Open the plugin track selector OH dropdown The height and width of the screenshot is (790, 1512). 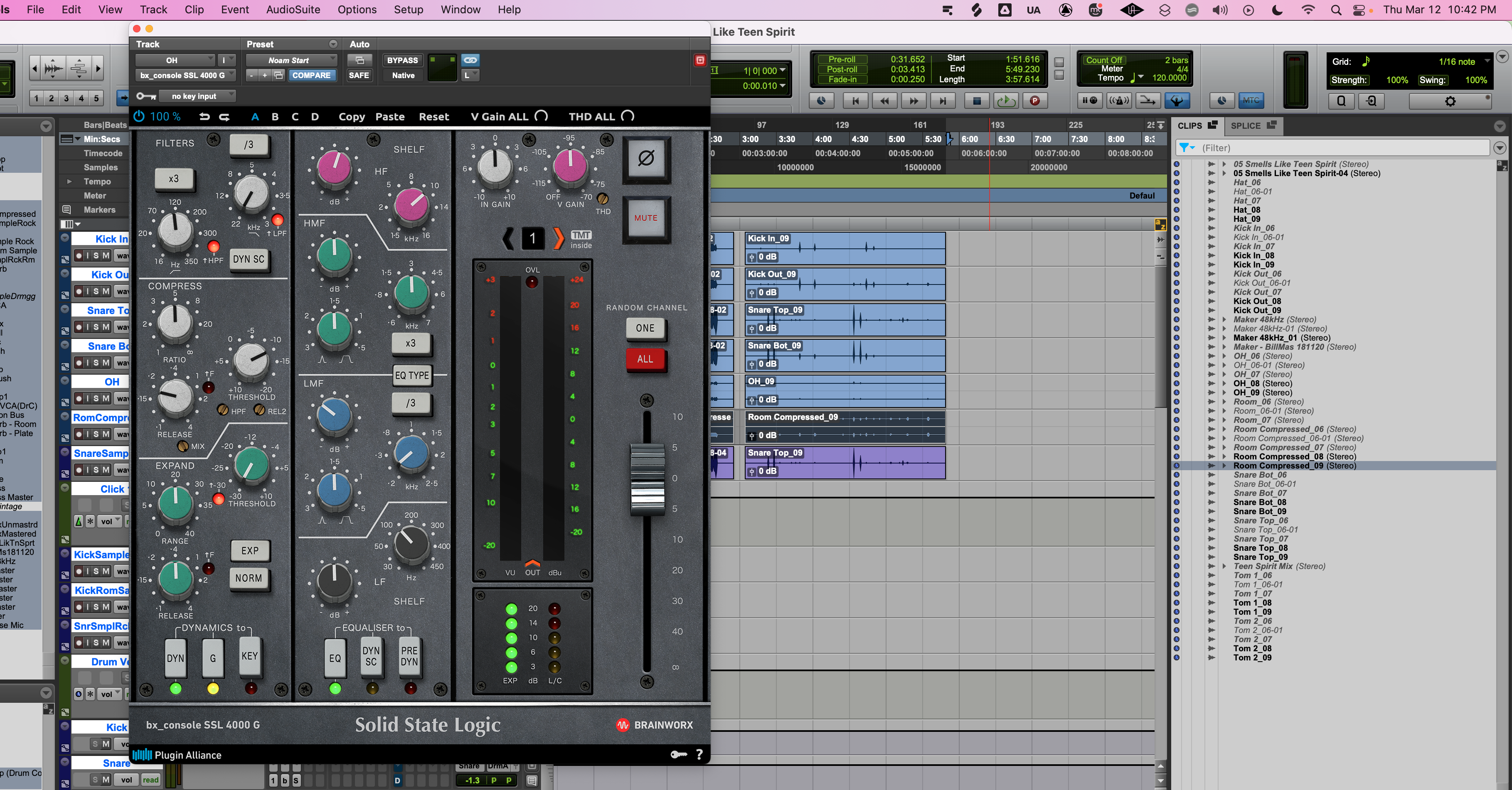[x=175, y=60]
